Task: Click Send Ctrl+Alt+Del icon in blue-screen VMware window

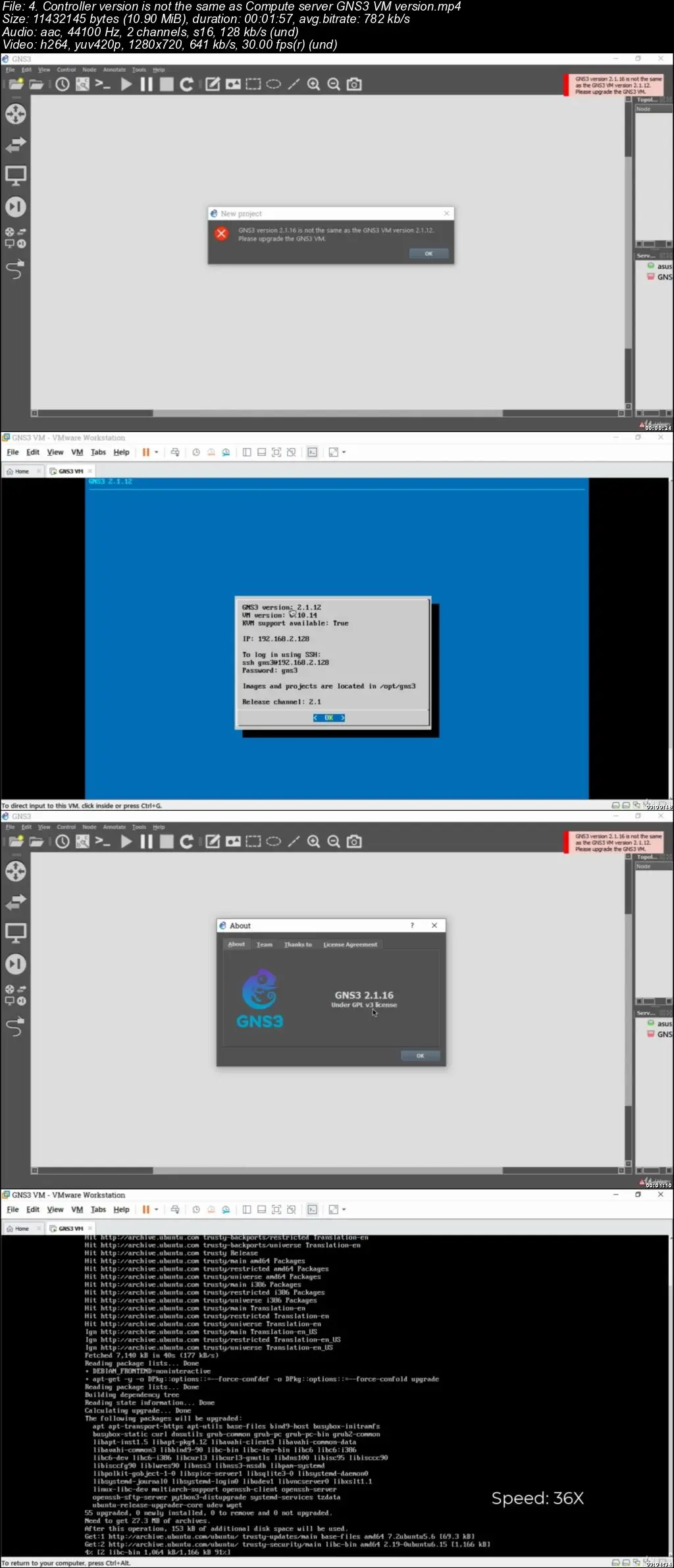Action: tap(175, 452)
